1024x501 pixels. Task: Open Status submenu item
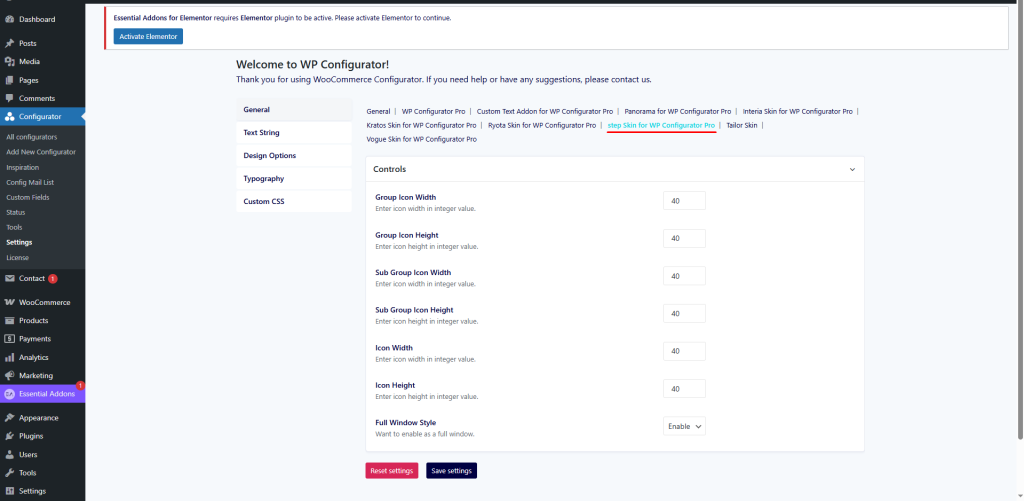(16, 212)
